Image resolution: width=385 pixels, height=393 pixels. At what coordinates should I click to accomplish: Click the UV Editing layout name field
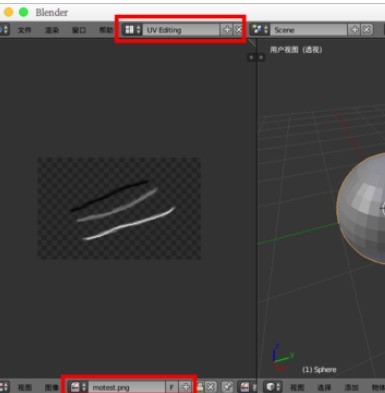[x=181, y=30]
